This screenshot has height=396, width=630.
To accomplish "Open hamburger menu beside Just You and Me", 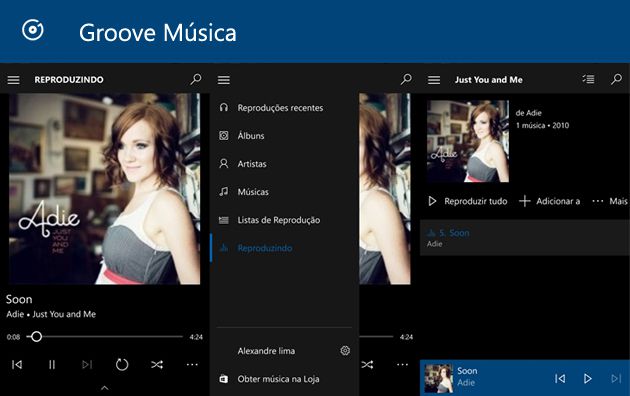I will pos(434,80).
